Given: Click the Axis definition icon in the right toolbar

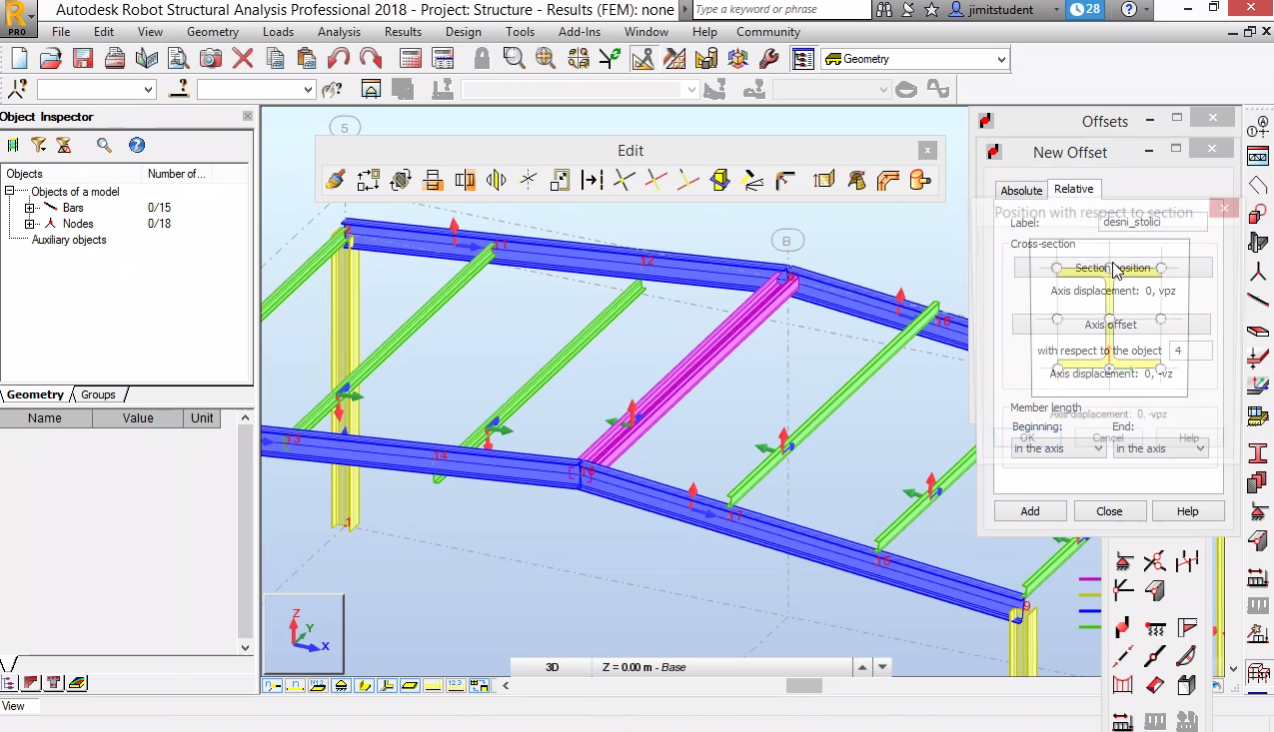Looking at the screenshot, I should [x=1258, y=127].
